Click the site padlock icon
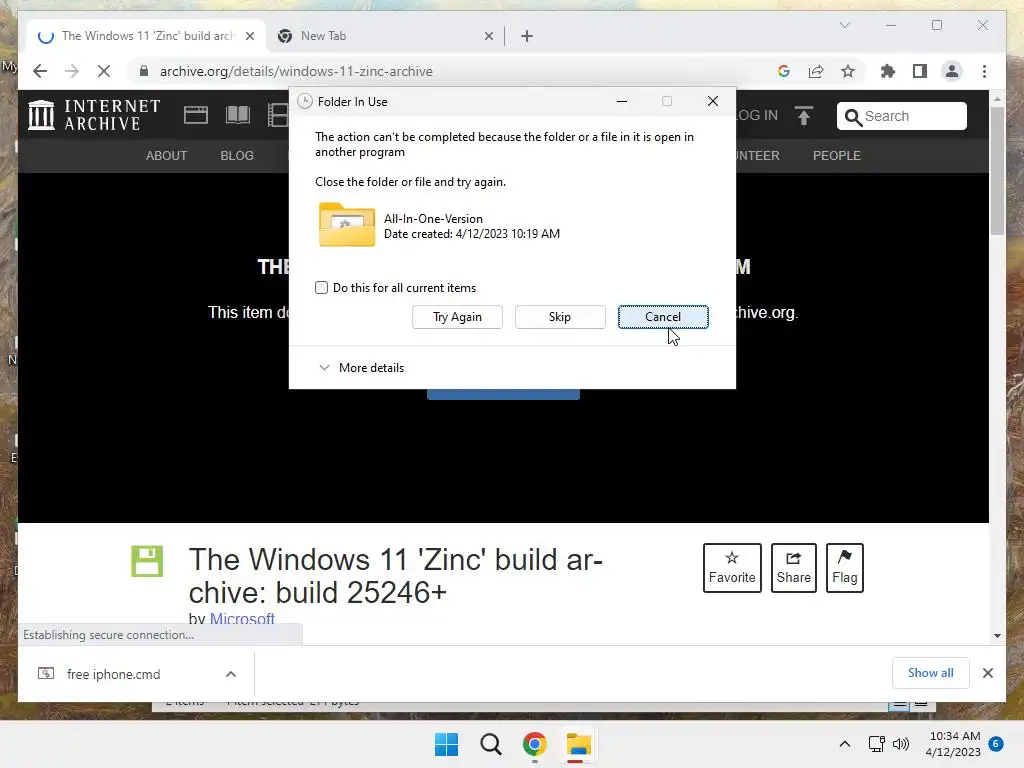Screen dimensions: 1024x768 point(144,71)
